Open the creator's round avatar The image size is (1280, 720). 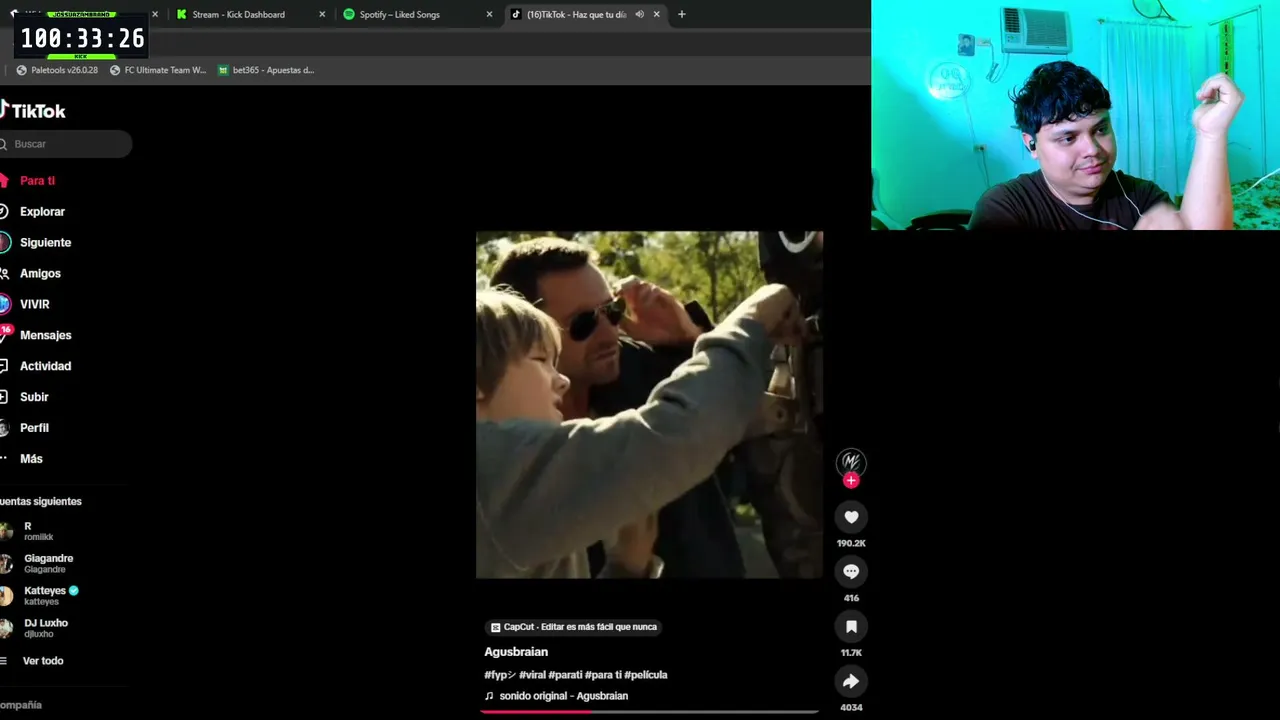(x=851, y=461)
